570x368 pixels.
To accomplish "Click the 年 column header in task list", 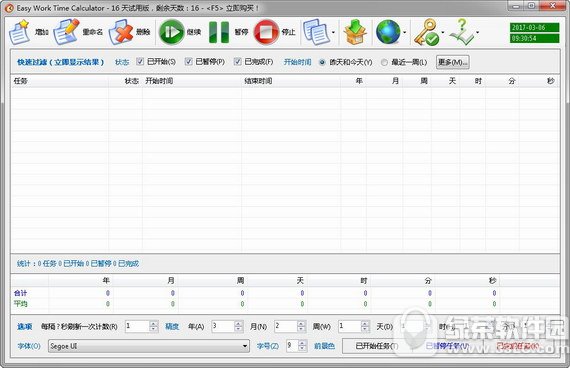I will pos(354,81).
